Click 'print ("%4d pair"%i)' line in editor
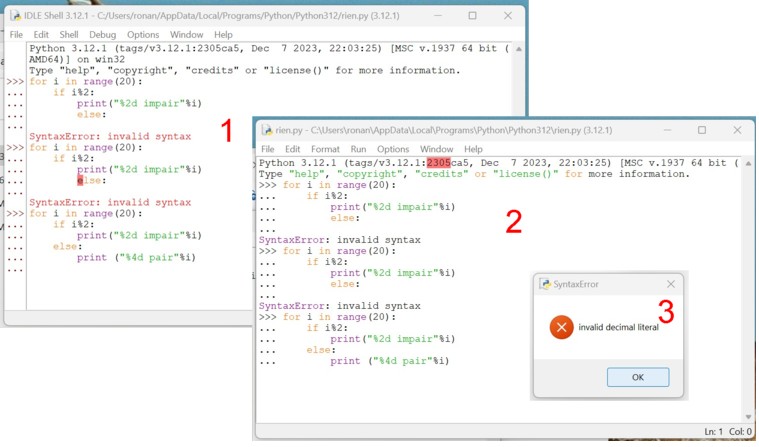 click(390, 361)
